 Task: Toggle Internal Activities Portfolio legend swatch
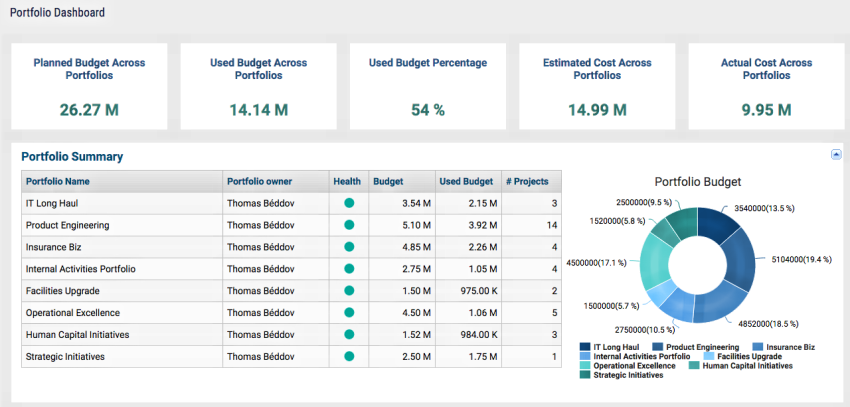[x=585, y=357]
